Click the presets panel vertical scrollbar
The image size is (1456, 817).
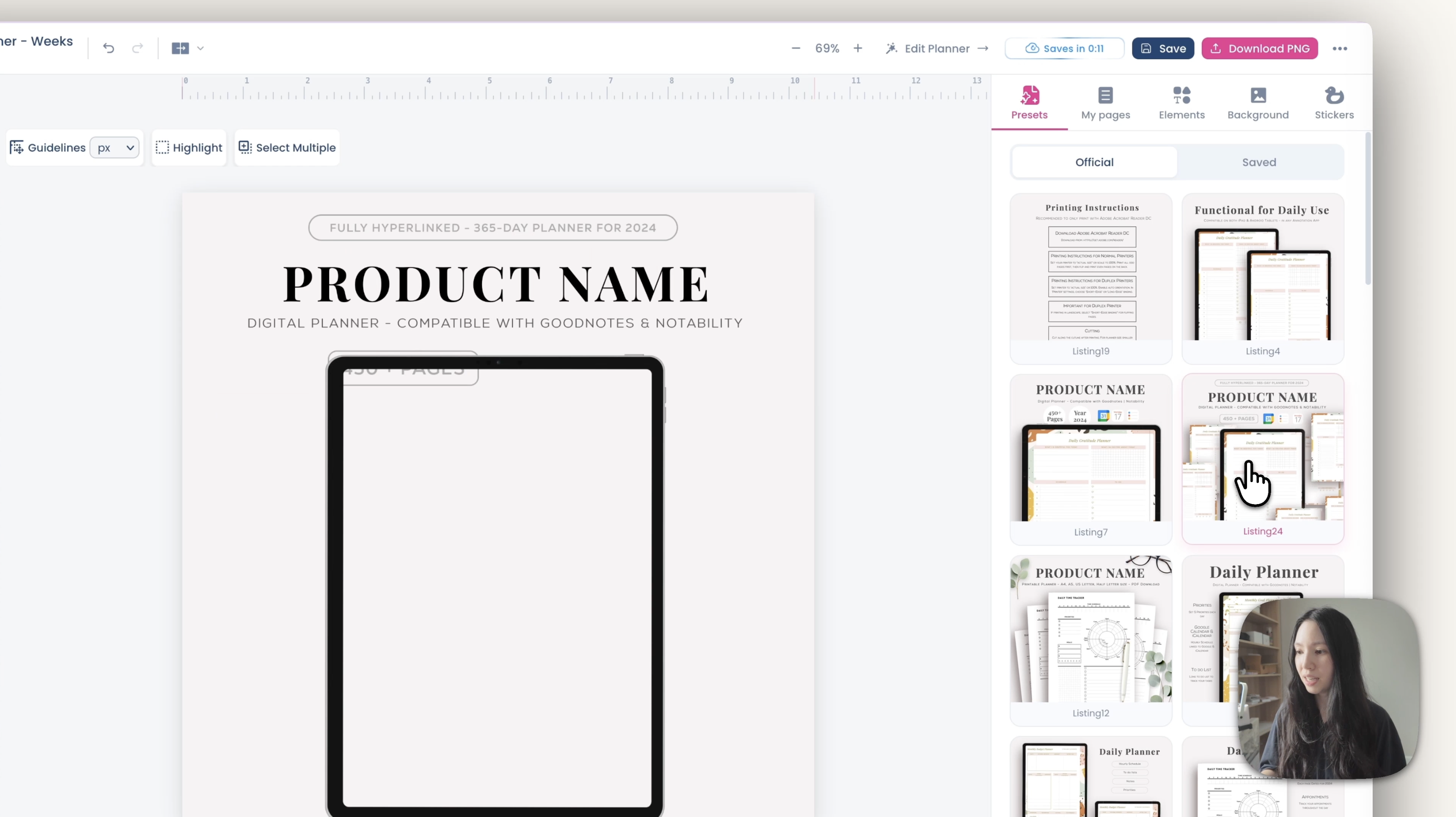point(1368,209)
